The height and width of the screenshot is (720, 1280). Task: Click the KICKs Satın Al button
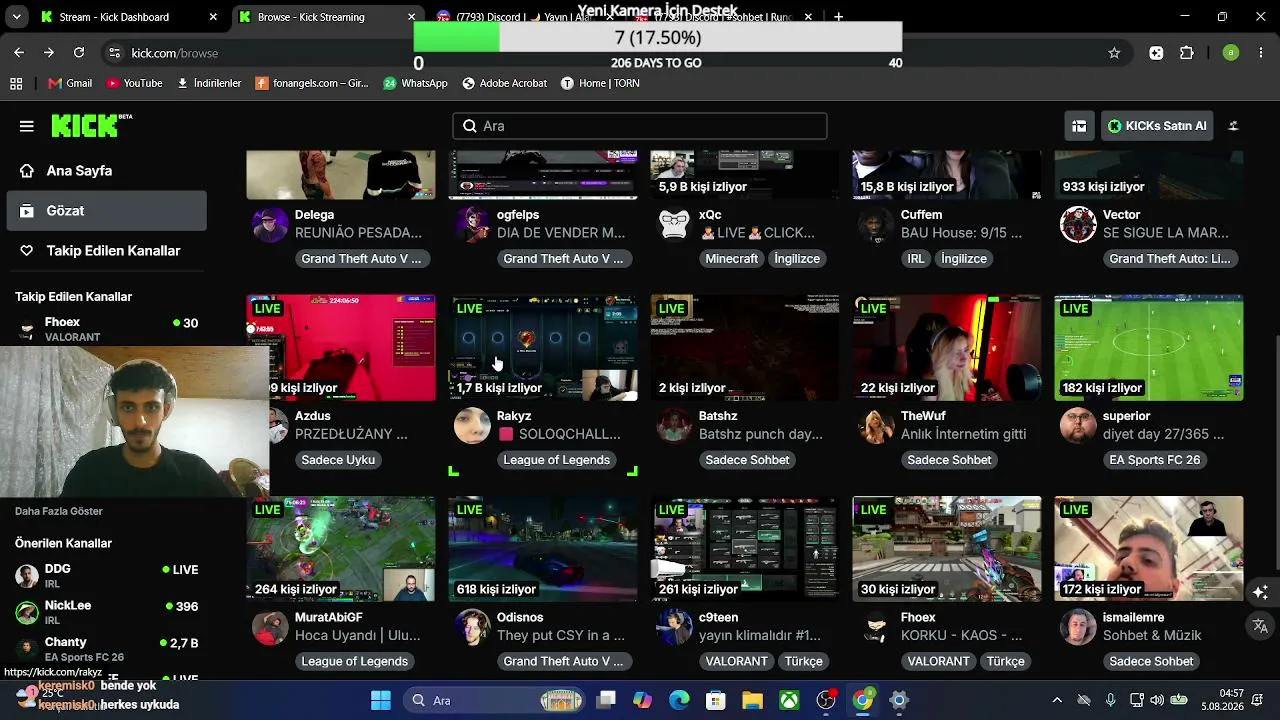(1156, 126)
